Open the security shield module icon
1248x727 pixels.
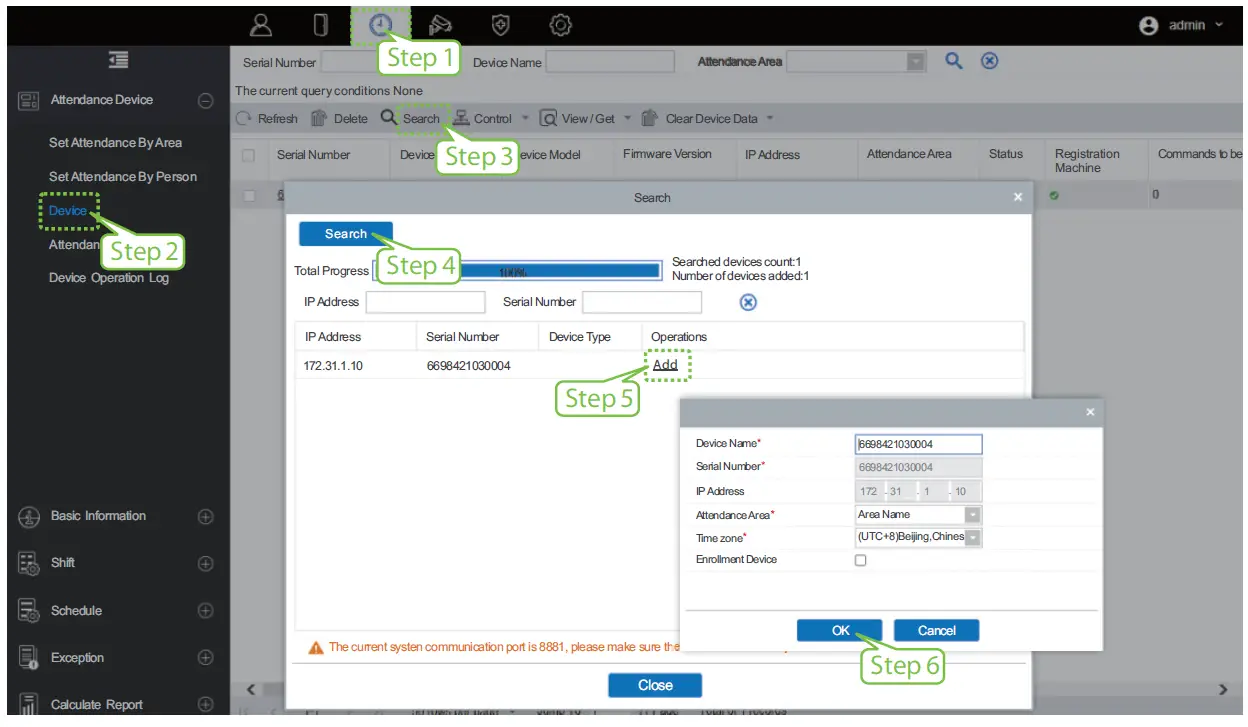[500, 25]
